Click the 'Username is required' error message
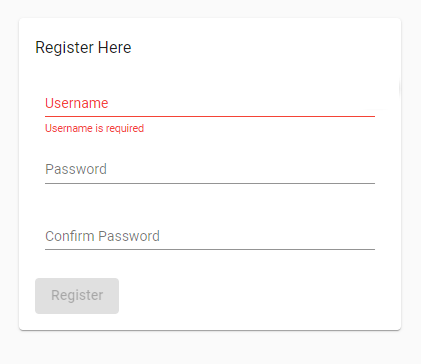This screenshot has height=364, width=421. point(94,128)
